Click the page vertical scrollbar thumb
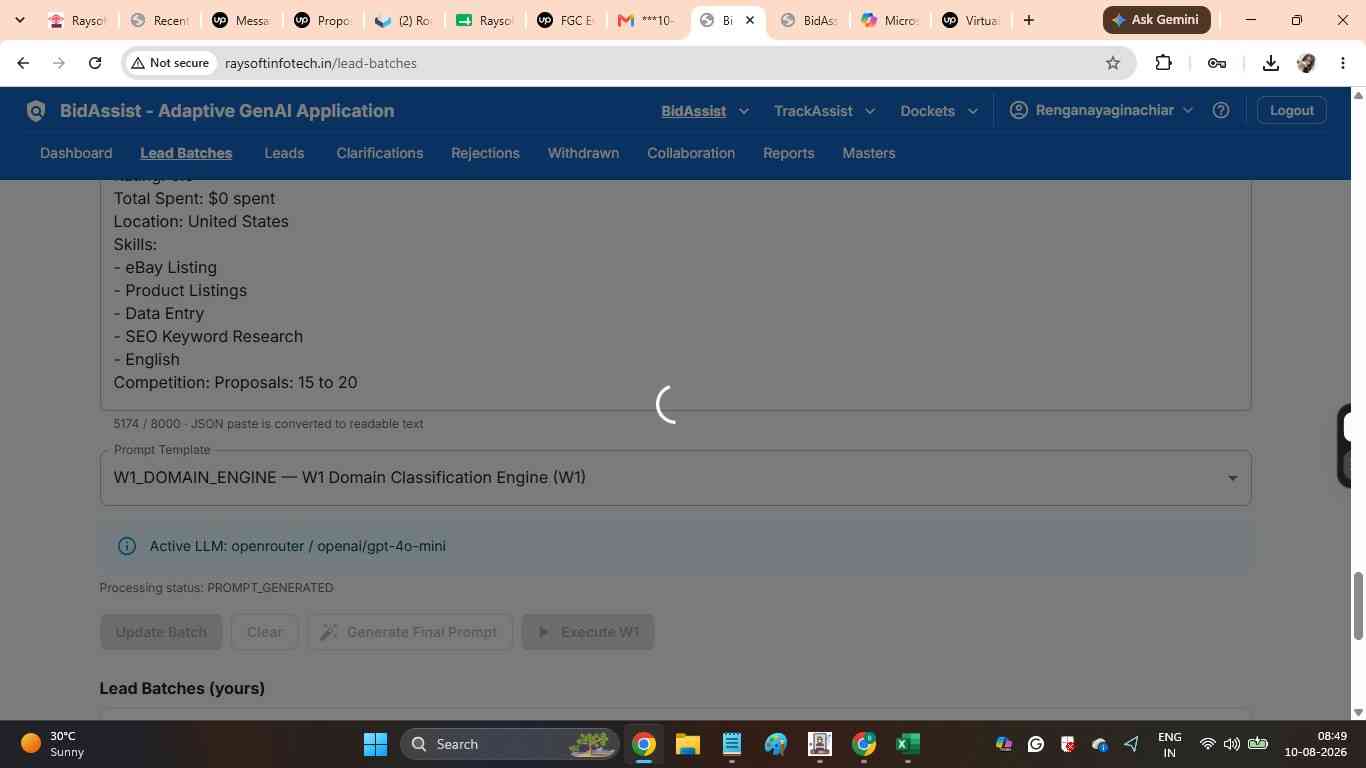Viewport: 1366px width, 768px height. tap(1358, 605)
